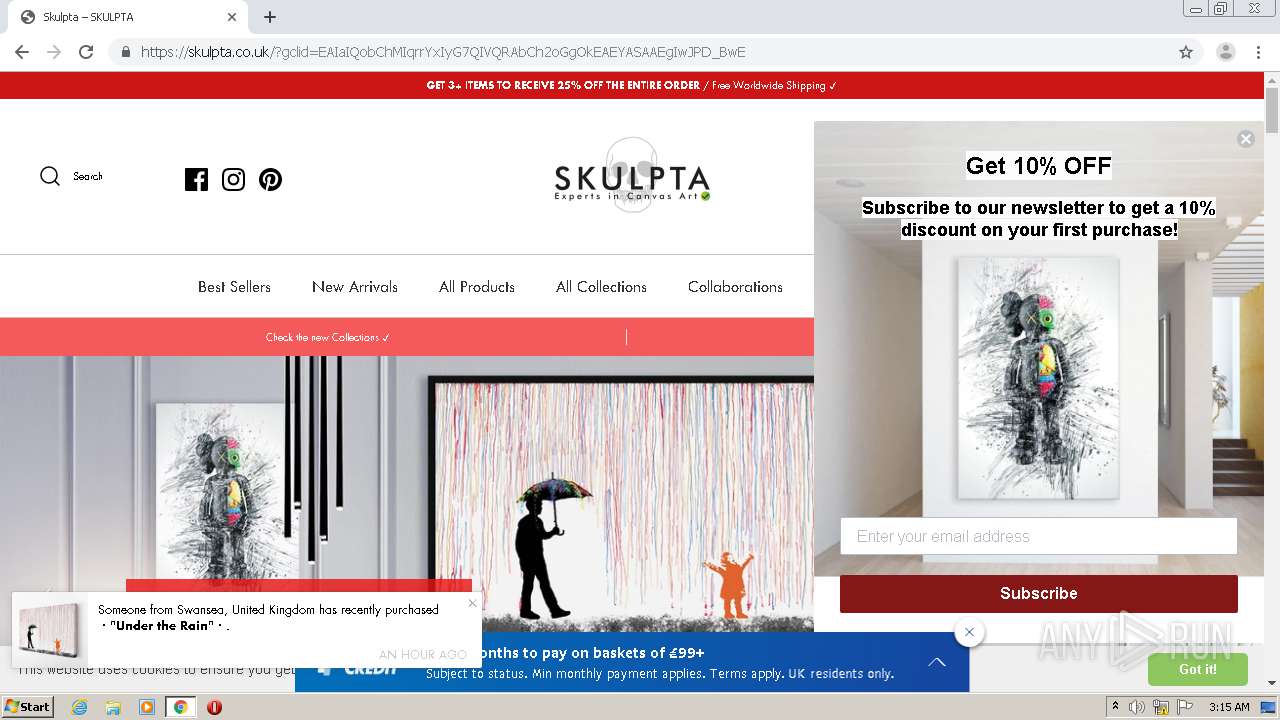Close the finance banner with round X
Viewport: 1280px width, 720px height.
pyautogui.click(x=969, y=632)
